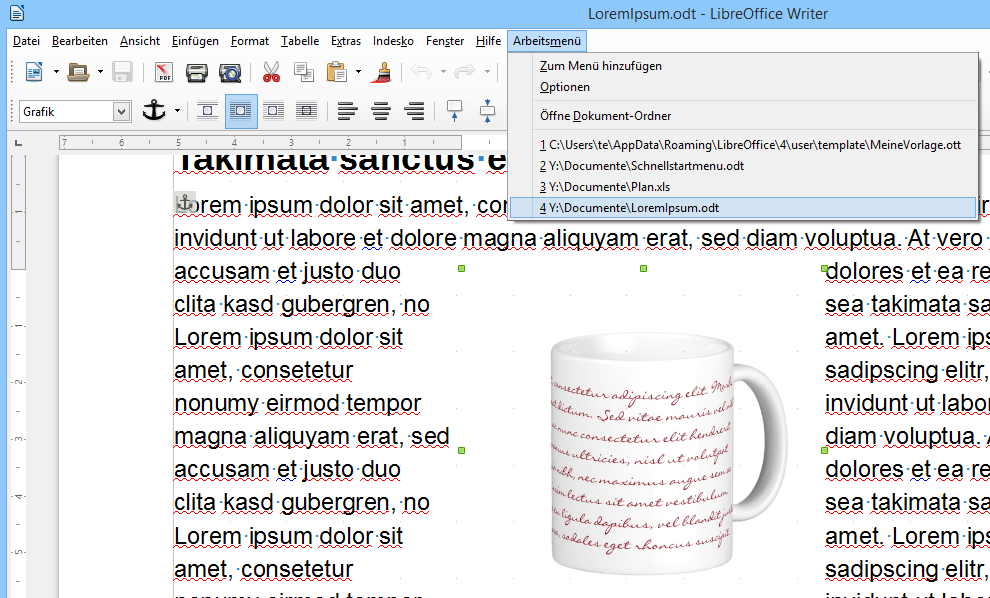Click the Undo arrow icon
The width and height of the screenshot is (990, 598).
click(x=421, y=72)
